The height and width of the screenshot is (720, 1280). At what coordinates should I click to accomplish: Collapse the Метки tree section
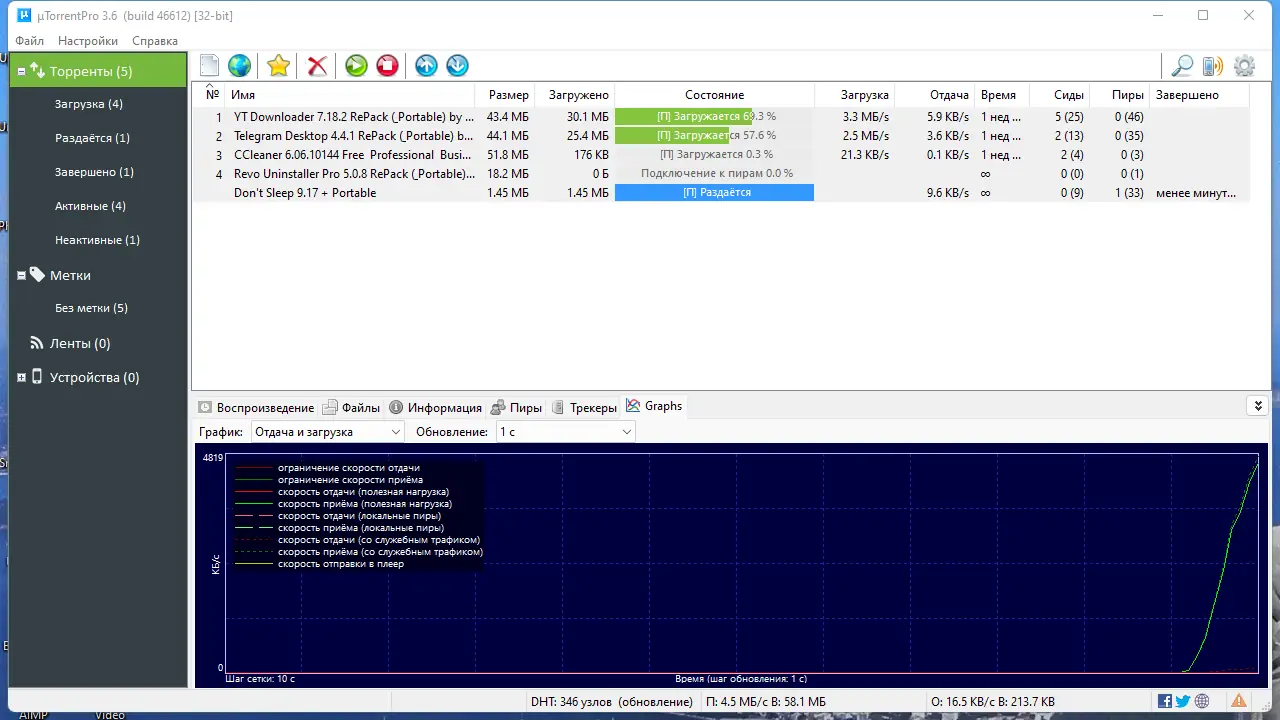21,275
